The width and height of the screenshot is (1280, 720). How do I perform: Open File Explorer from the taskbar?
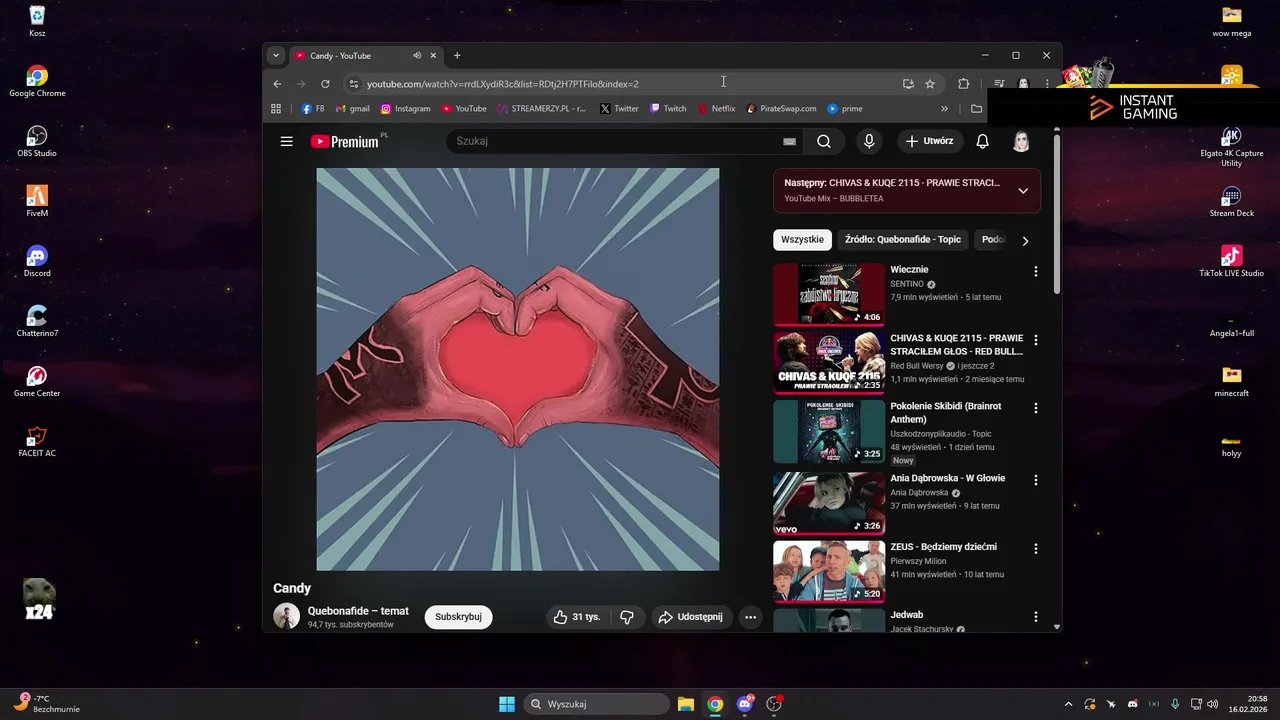(x=685, y=704)
